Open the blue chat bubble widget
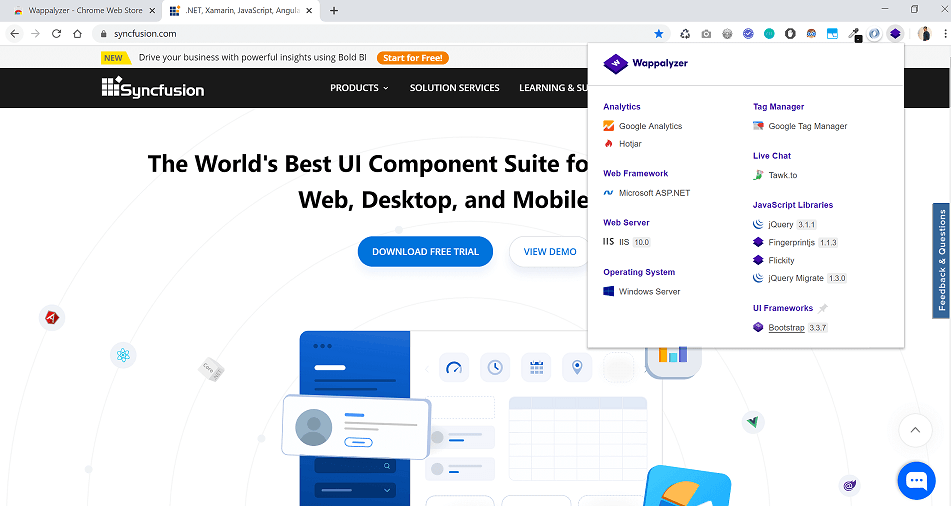This screenshot has width=951, height=506. point(916,481)
